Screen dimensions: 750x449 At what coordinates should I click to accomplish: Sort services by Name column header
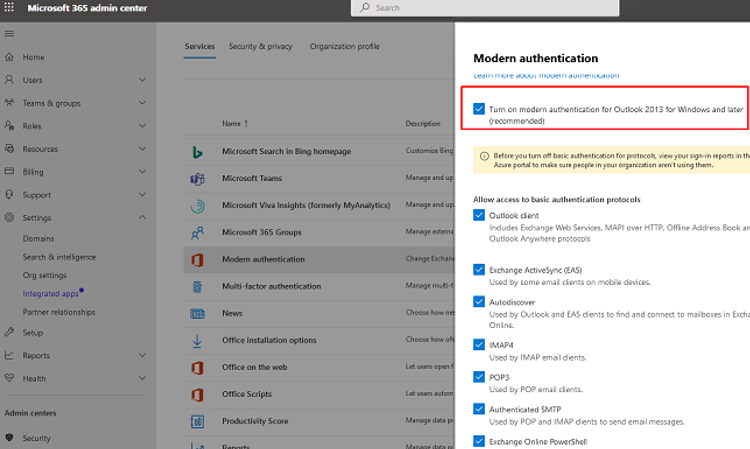(235, 123)
